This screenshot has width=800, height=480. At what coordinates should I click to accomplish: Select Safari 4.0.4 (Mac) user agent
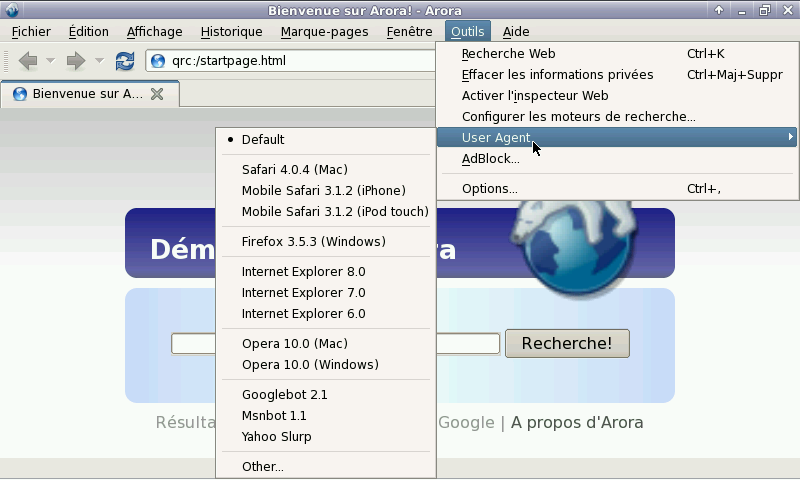(x=326, y=169)
